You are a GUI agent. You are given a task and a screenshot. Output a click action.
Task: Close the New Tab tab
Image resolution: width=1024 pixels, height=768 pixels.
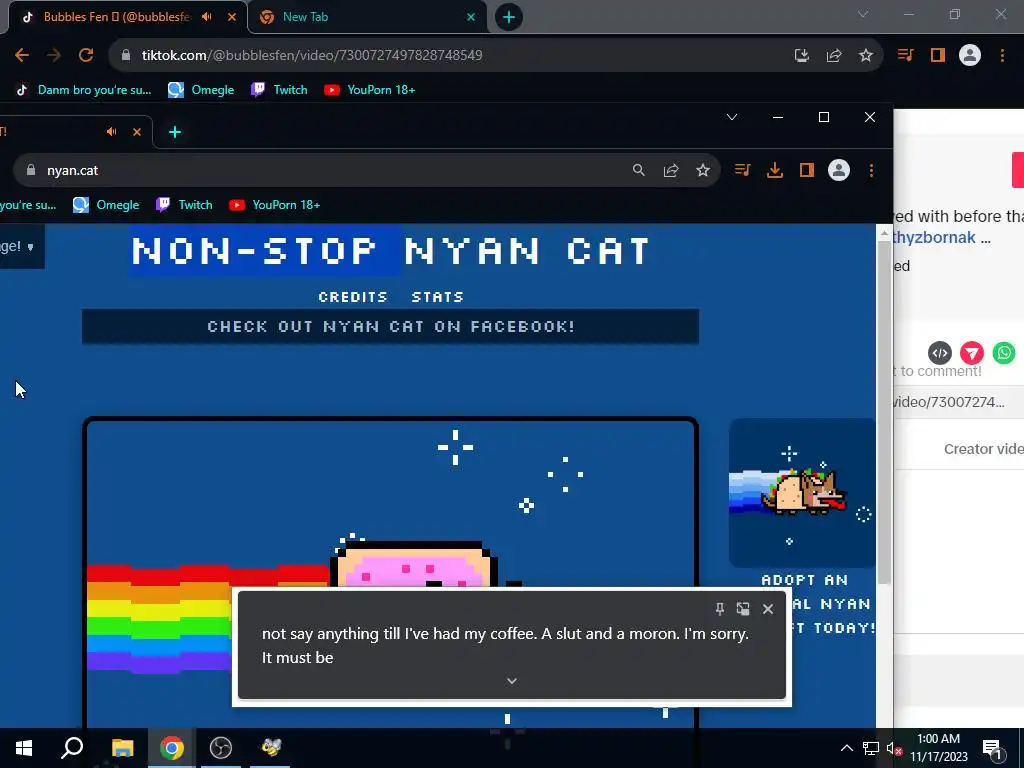pos(471,17)
